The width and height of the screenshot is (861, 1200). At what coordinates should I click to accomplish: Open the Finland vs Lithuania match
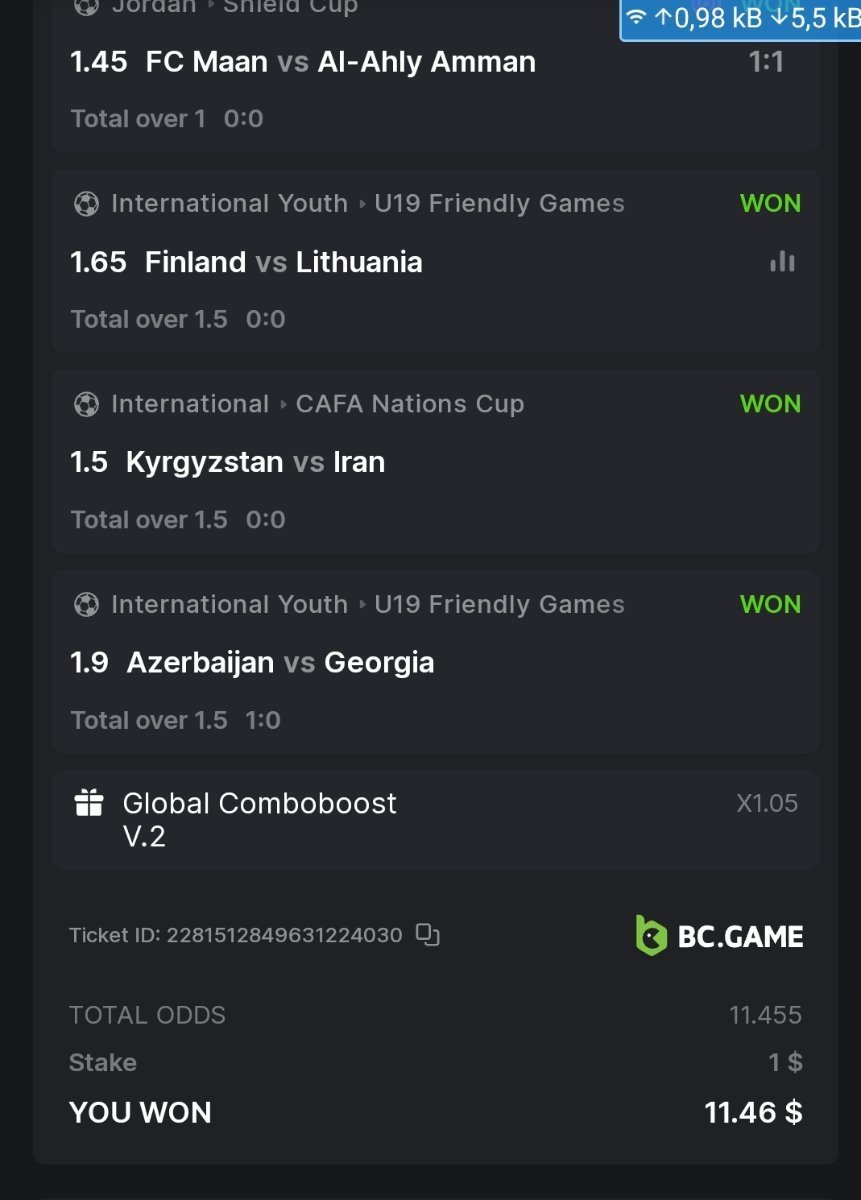tap(283, 262)
